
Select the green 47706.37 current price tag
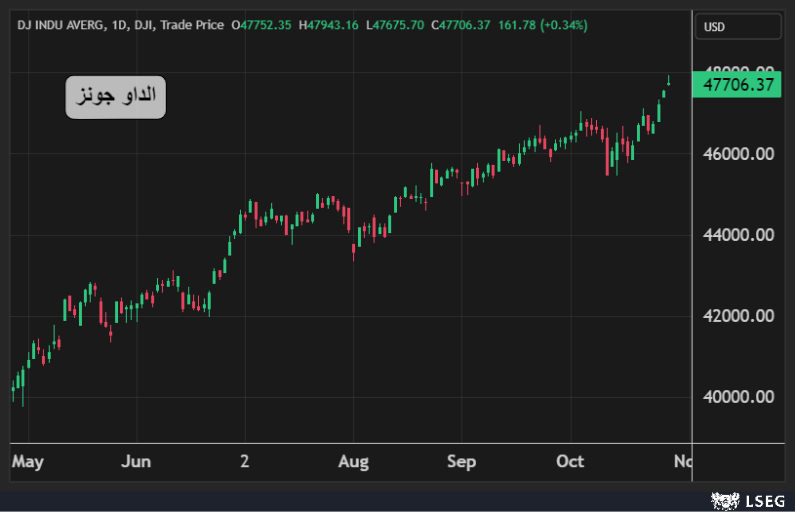point(739,85)
